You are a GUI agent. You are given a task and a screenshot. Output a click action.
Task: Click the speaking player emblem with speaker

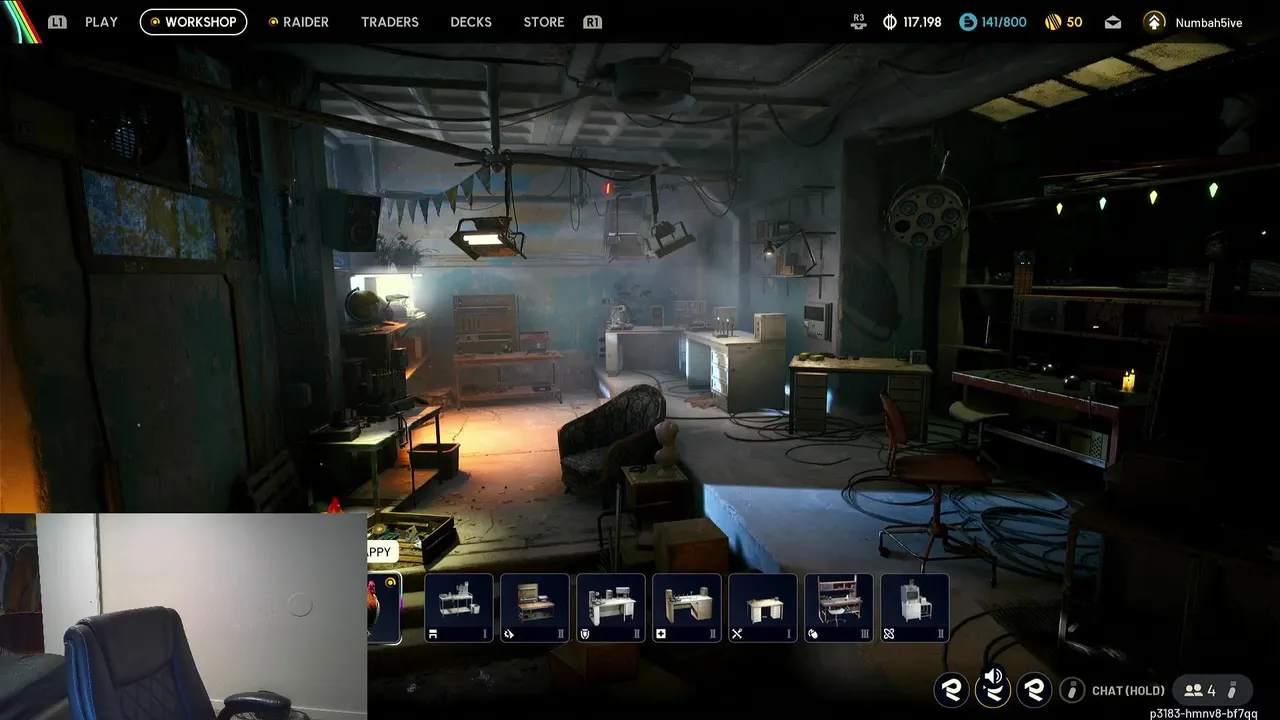point(993,688)
